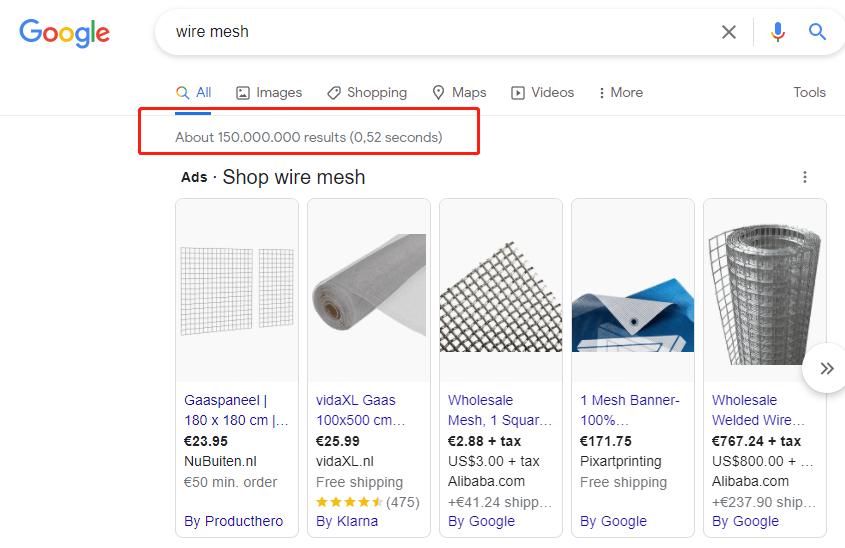Click in the wire mesh search field
The width and height of the screenshot is (845, 548).
[440, 32]
